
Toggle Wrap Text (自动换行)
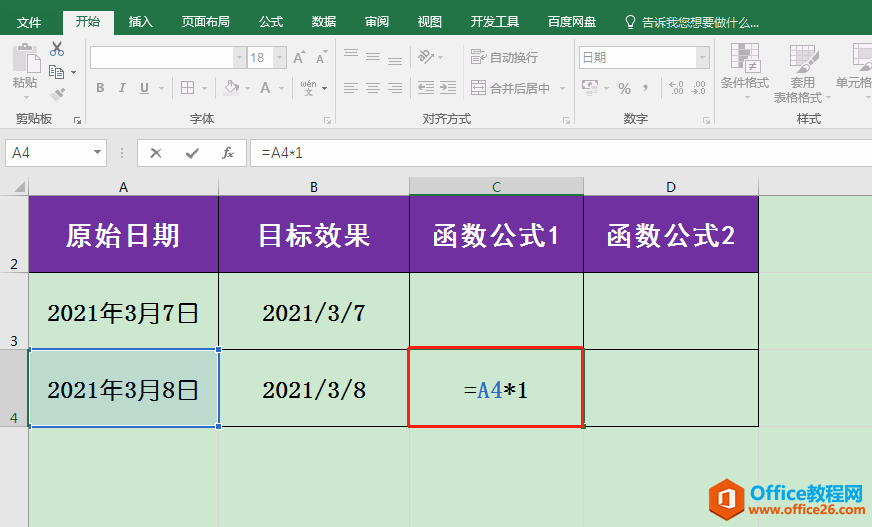pyautogui.click(x=504, y=57)
